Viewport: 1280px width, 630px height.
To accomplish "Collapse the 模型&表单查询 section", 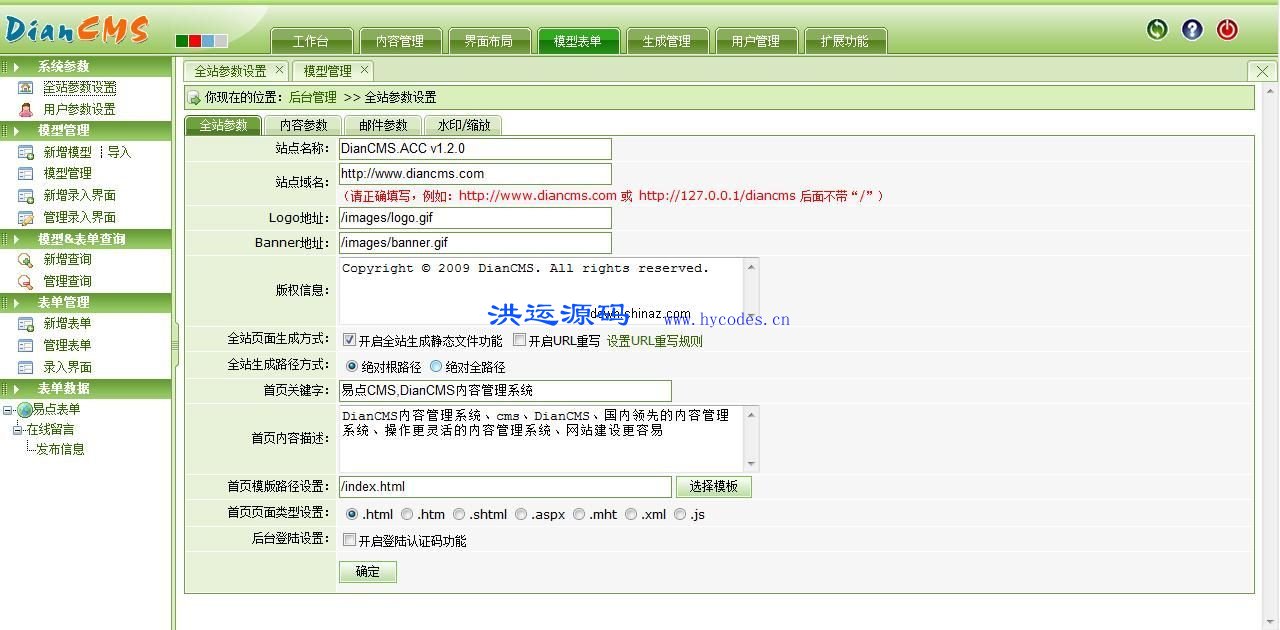I will (86, 239).
